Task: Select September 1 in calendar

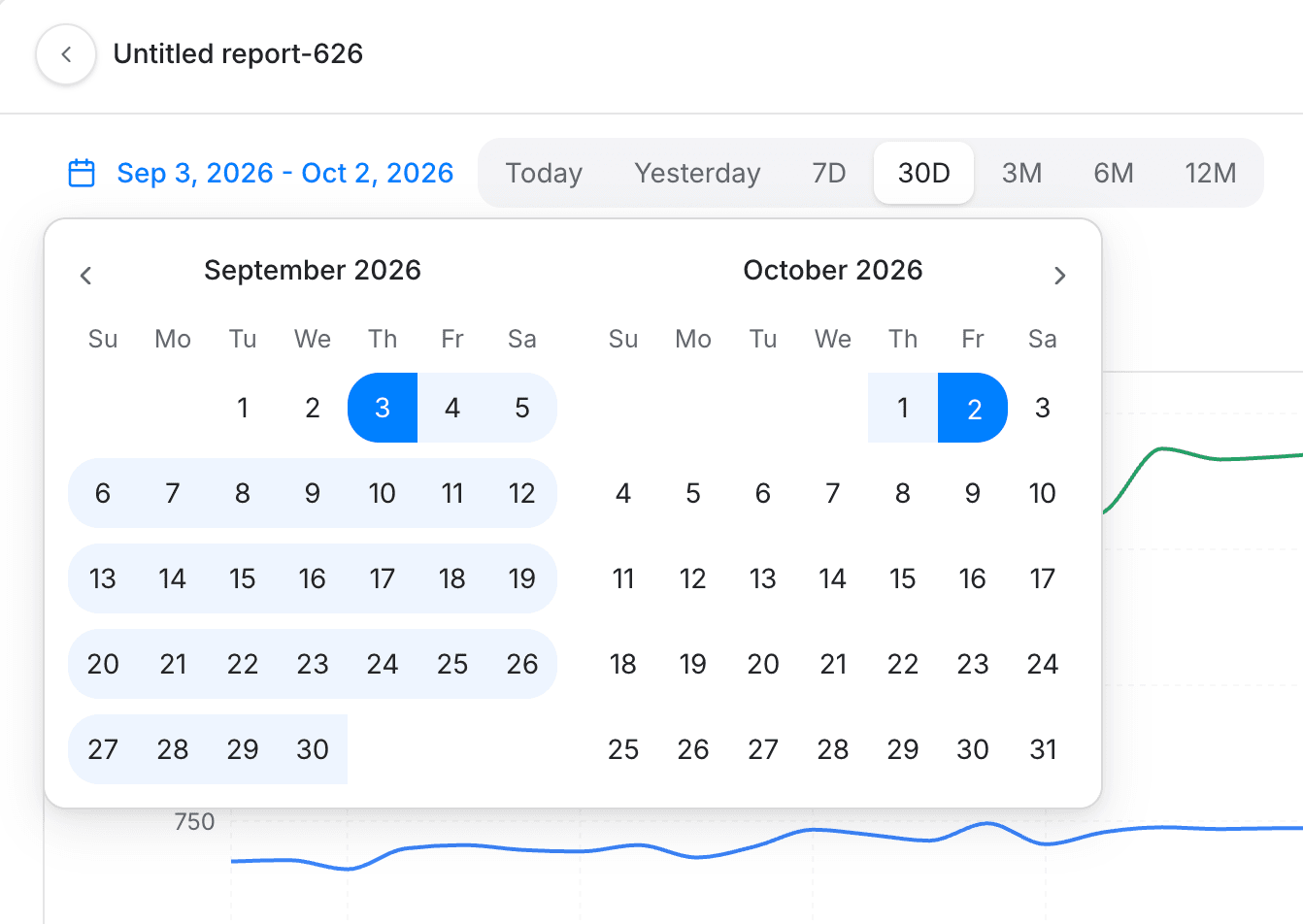Action: point(243,408)
